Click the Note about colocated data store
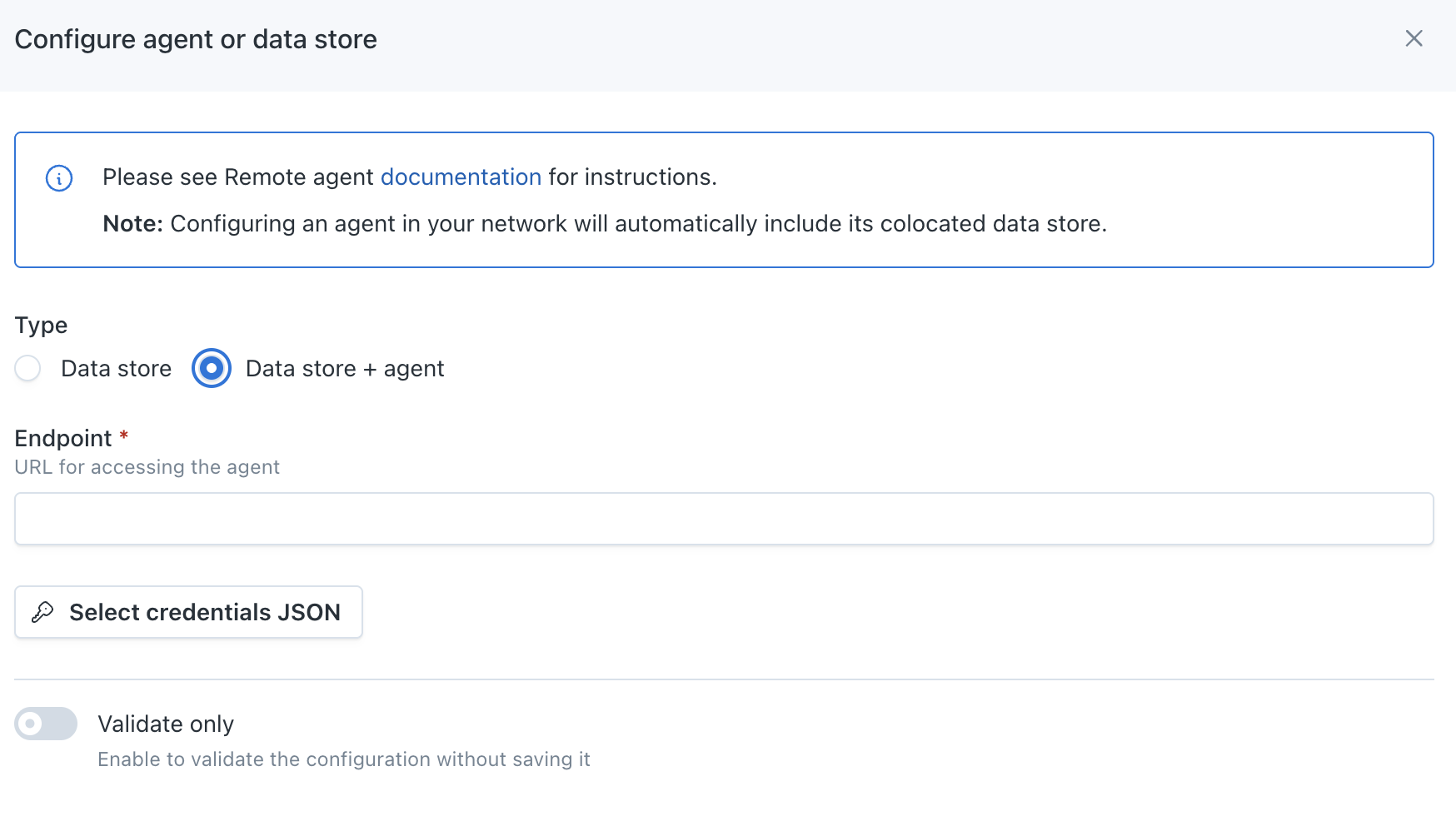The width and height of the screenshot is (1456, 816). [605, 224]
